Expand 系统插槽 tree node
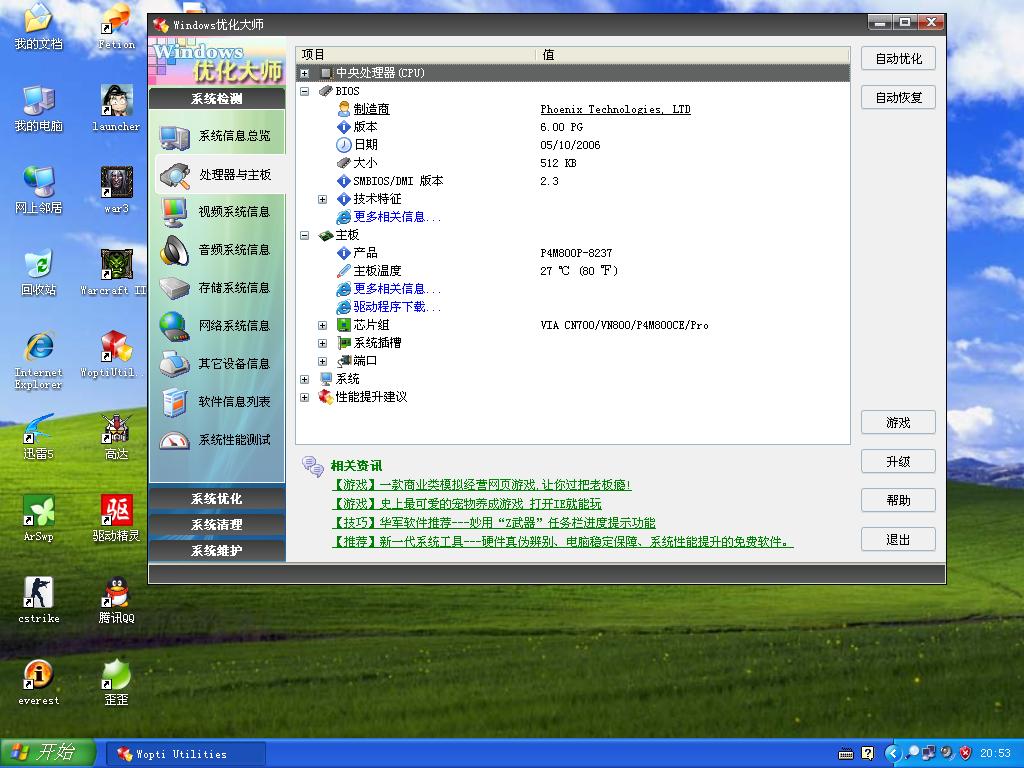Viewport: 1024px width, 768px height. pyautogui.click(x=323, y=343)
